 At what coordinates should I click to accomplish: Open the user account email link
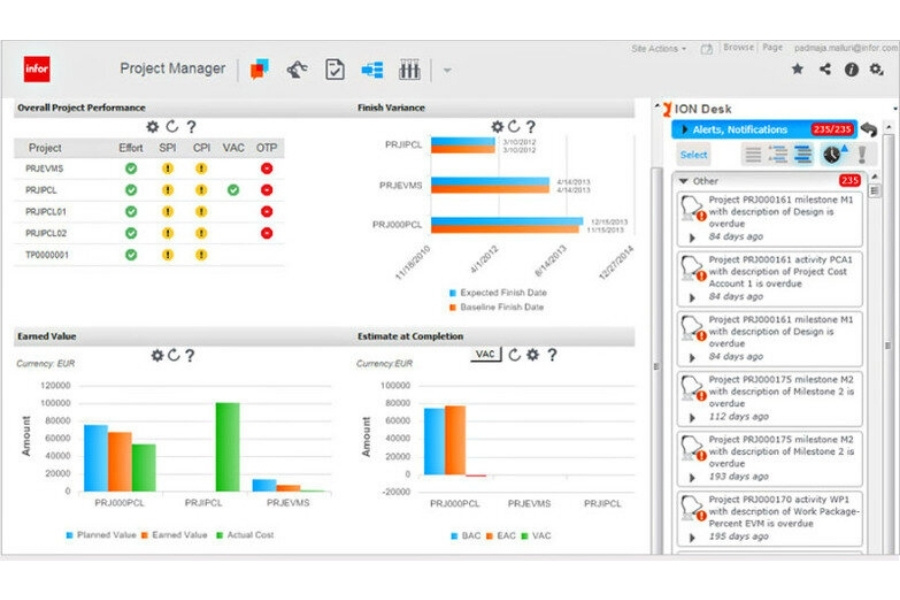click(846, 48)
